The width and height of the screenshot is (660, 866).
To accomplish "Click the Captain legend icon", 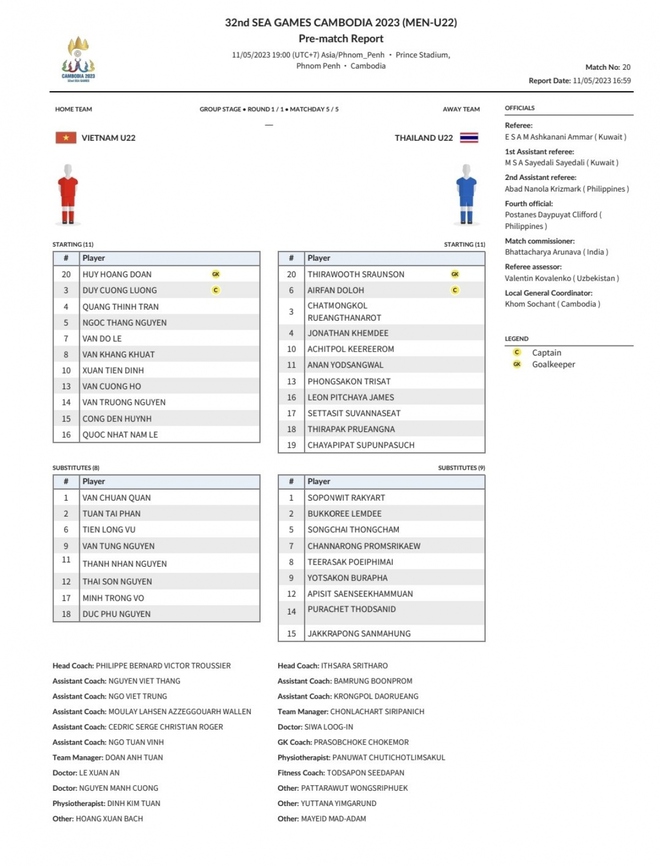I will click(x=517, y=352).
